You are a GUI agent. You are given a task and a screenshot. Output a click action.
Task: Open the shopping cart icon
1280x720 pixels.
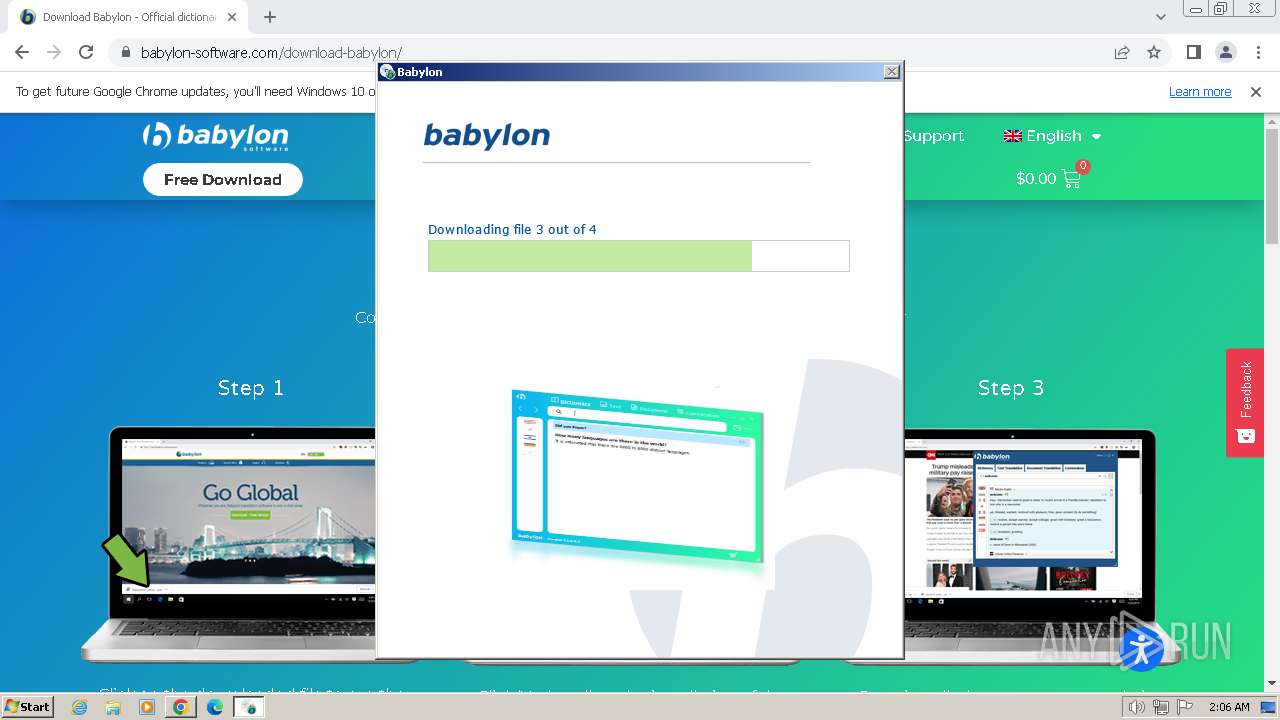[x=1071, y=178]
